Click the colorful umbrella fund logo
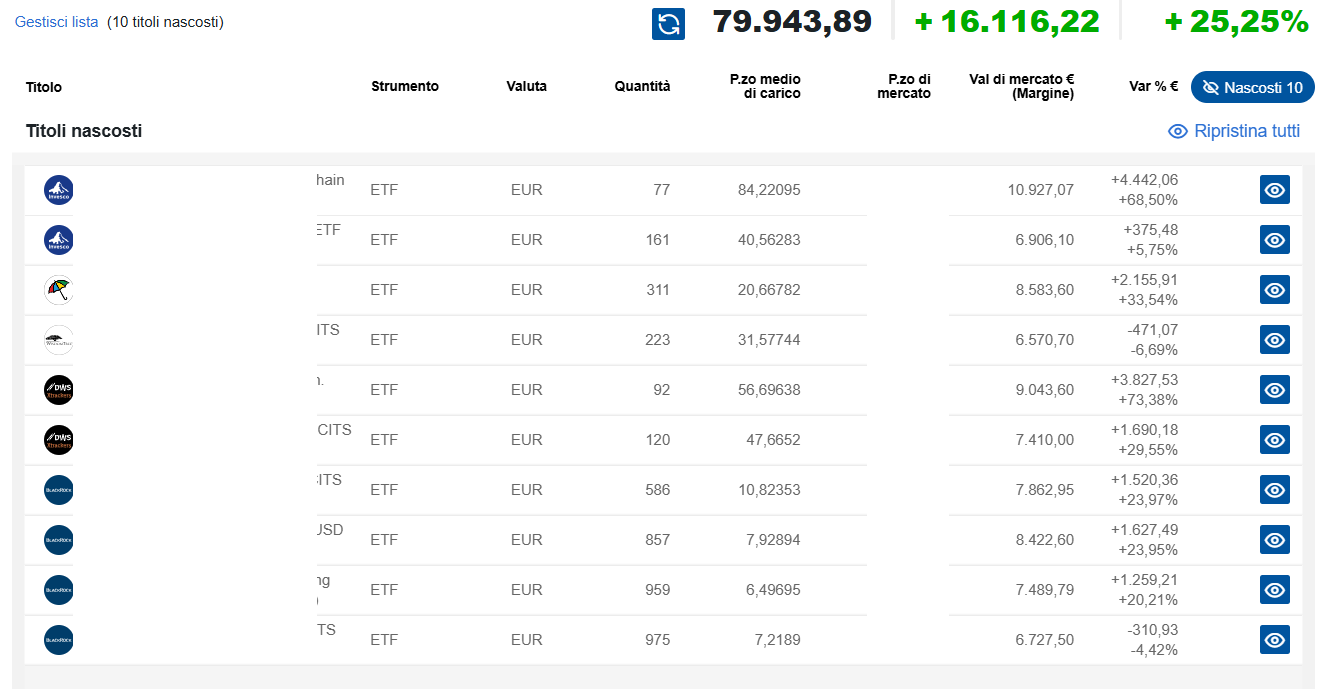Viewport: 1336px width, 689px height. pyautogui.click(x=59, y=290)
